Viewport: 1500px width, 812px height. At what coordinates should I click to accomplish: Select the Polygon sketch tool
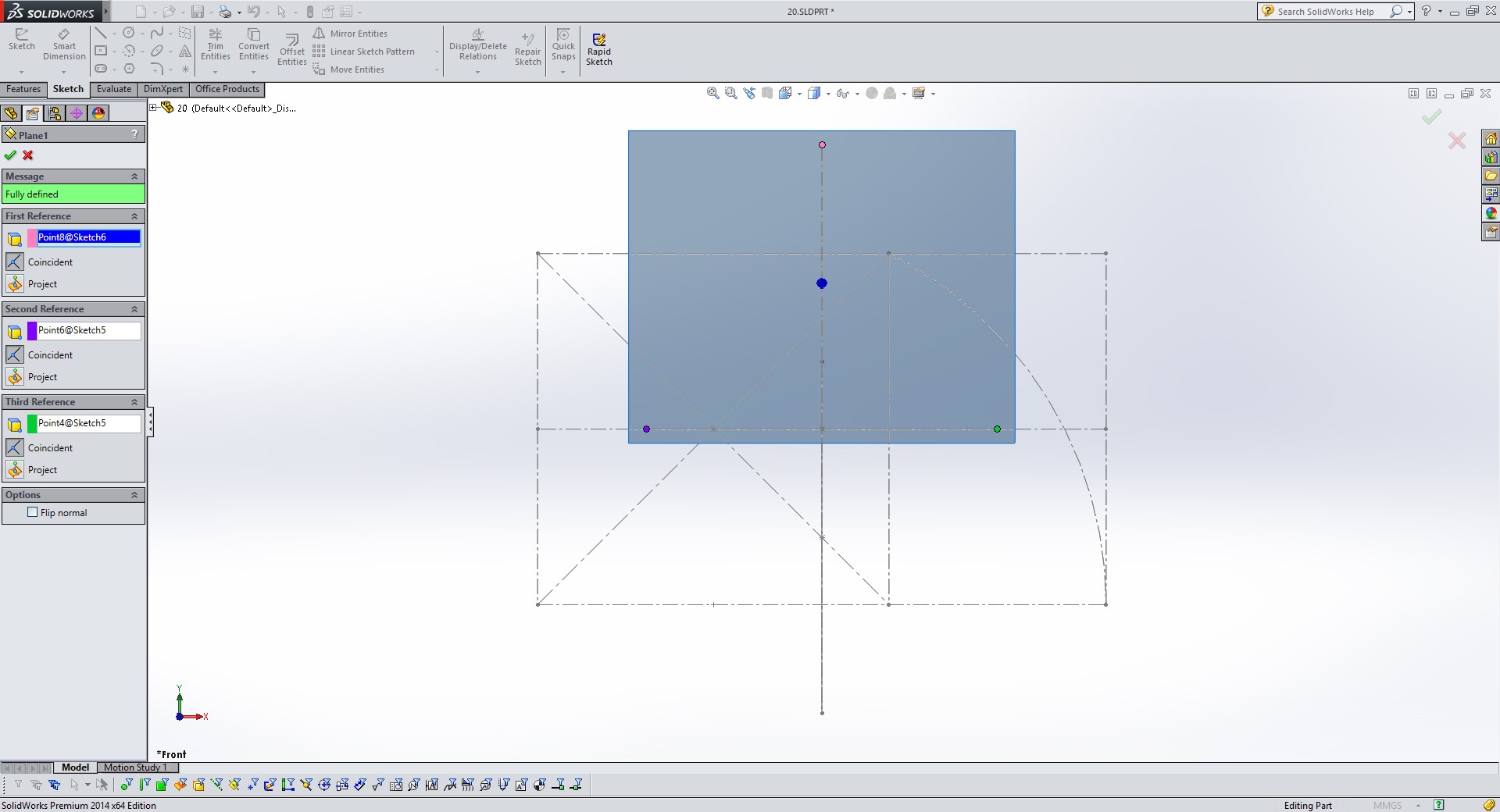point(129,69)
